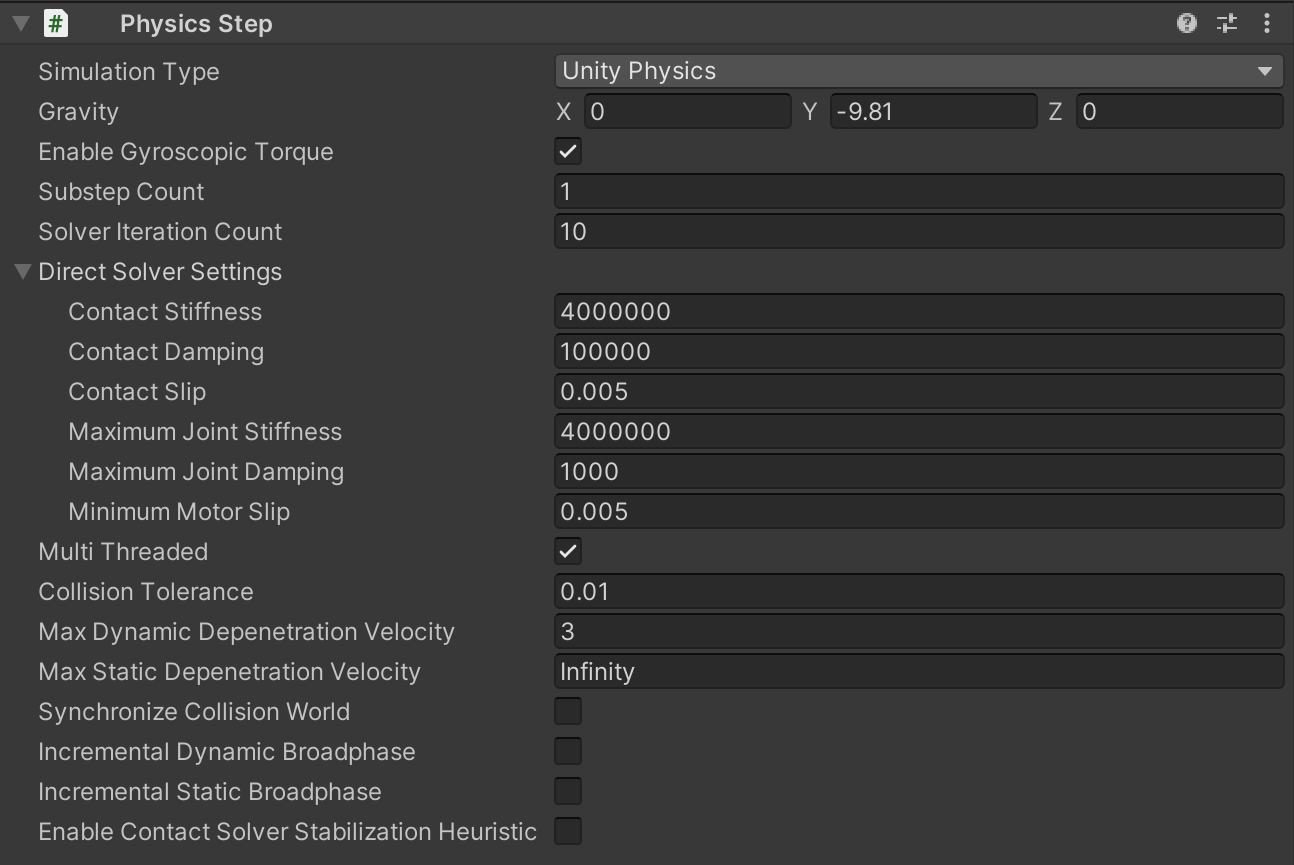Click the Minimum Motor Slip field
Screen dimensions: 1294x865
(x=919, y=511)
